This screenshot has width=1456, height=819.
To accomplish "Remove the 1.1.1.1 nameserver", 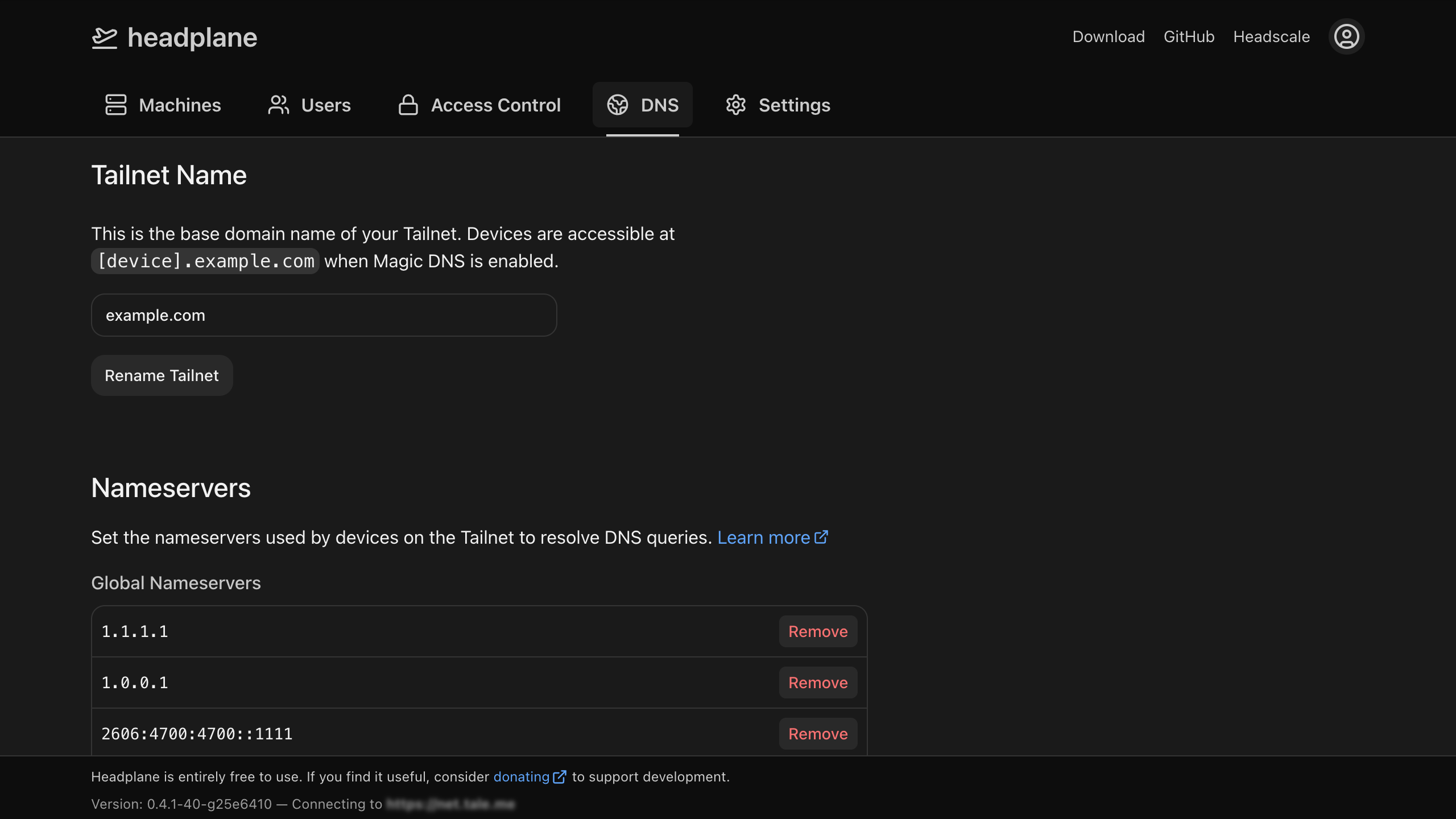I will click(x=818, y=631).
